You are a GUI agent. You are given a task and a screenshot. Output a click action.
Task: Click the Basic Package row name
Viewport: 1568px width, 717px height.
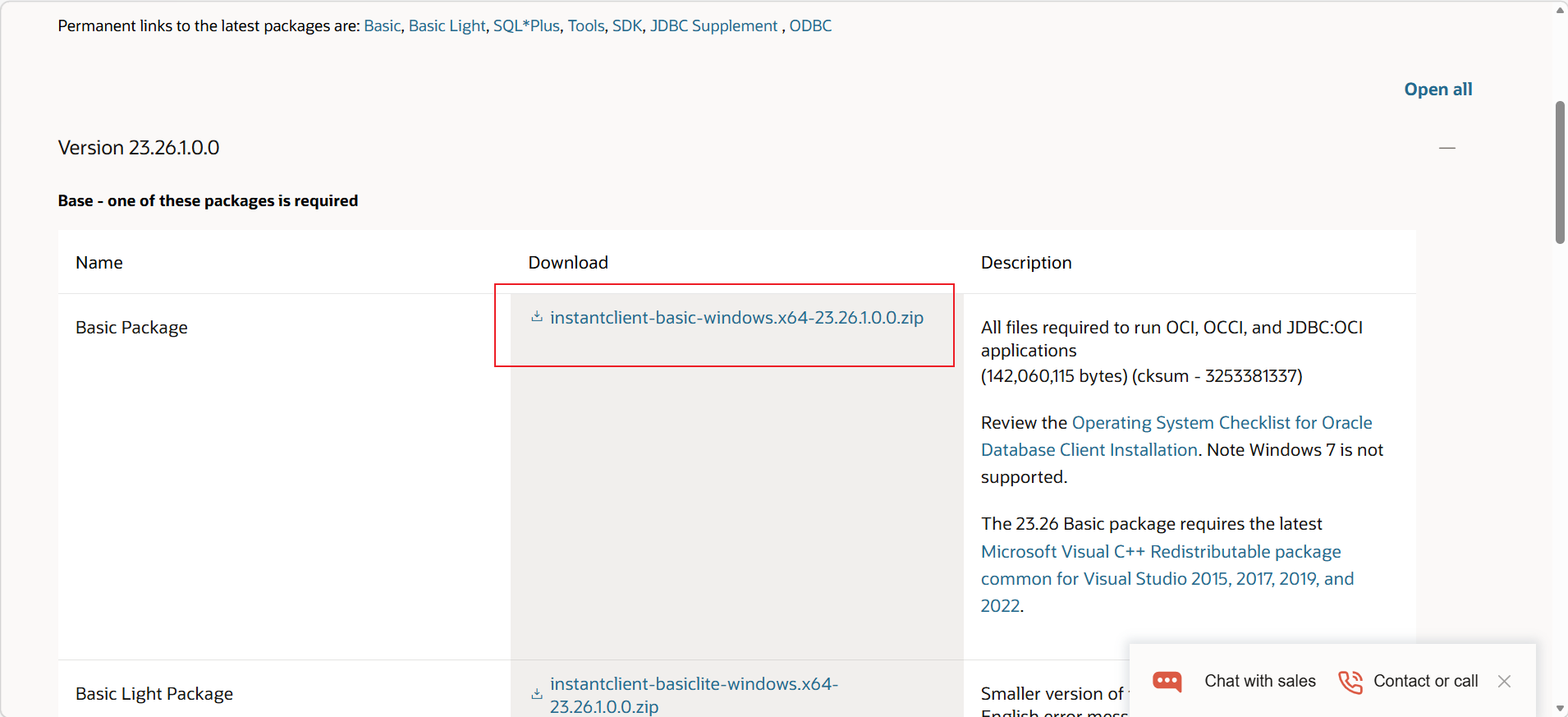pyautogui.click(x=131, y=328)
